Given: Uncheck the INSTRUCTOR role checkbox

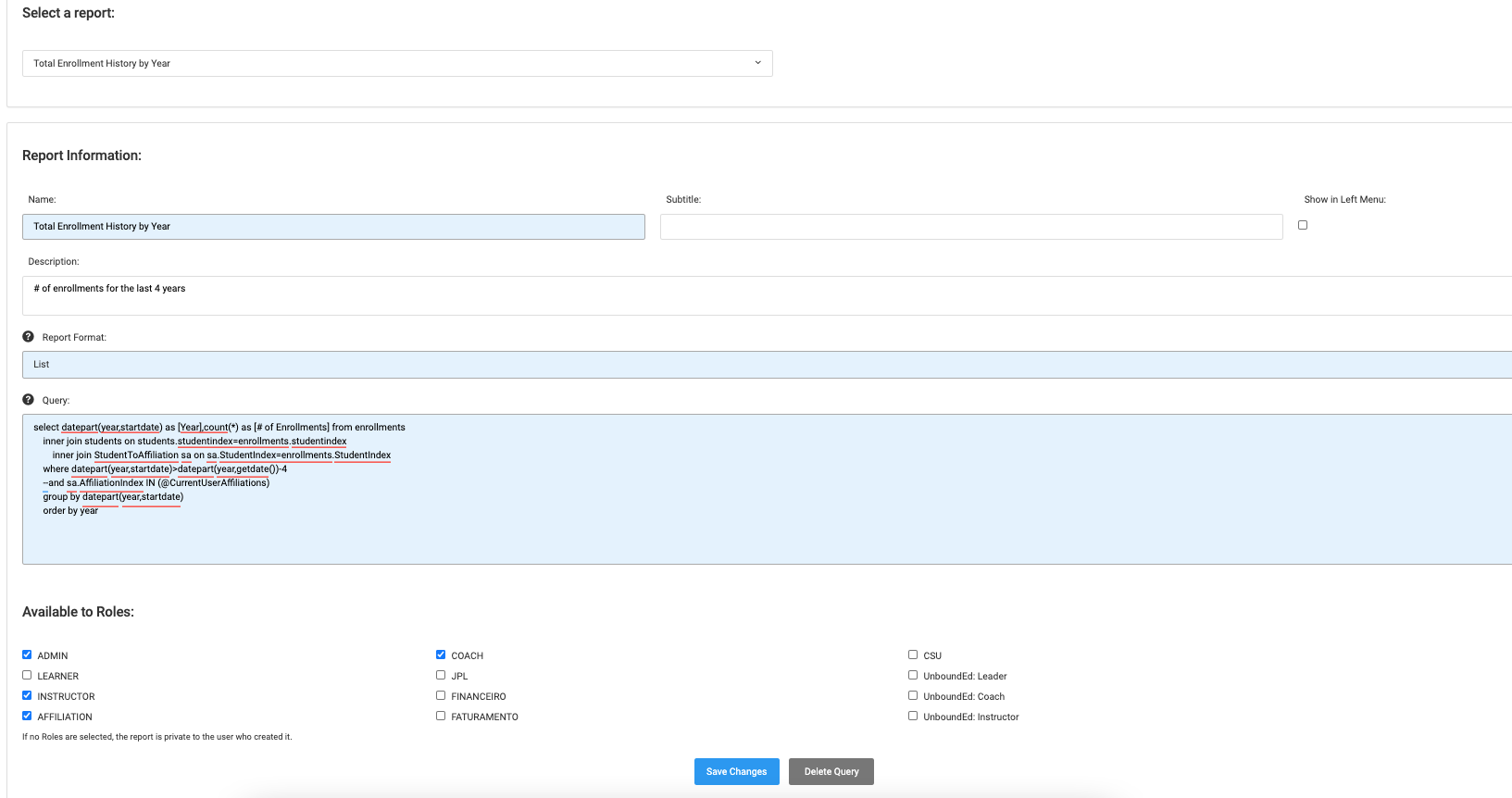Looking at the screenshot, I should (27, 695).
